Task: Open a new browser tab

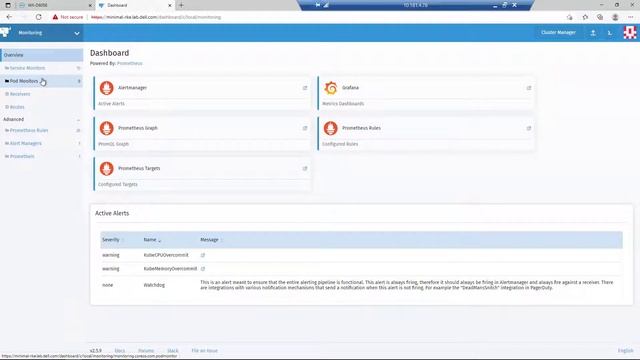Action: (x=181, y=5)
